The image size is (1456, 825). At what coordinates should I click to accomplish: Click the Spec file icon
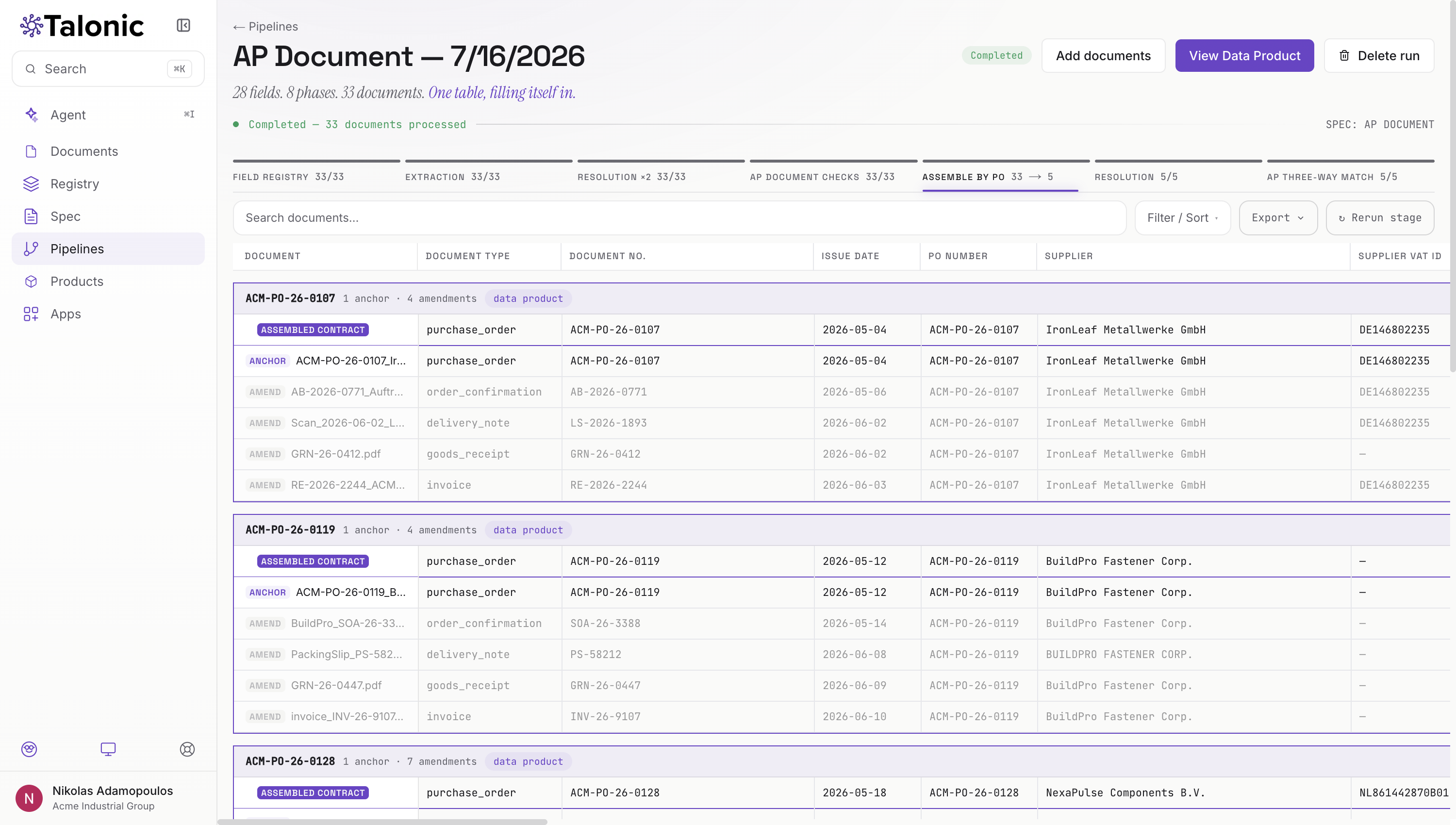pyautogui.click(x=31, y=216)
